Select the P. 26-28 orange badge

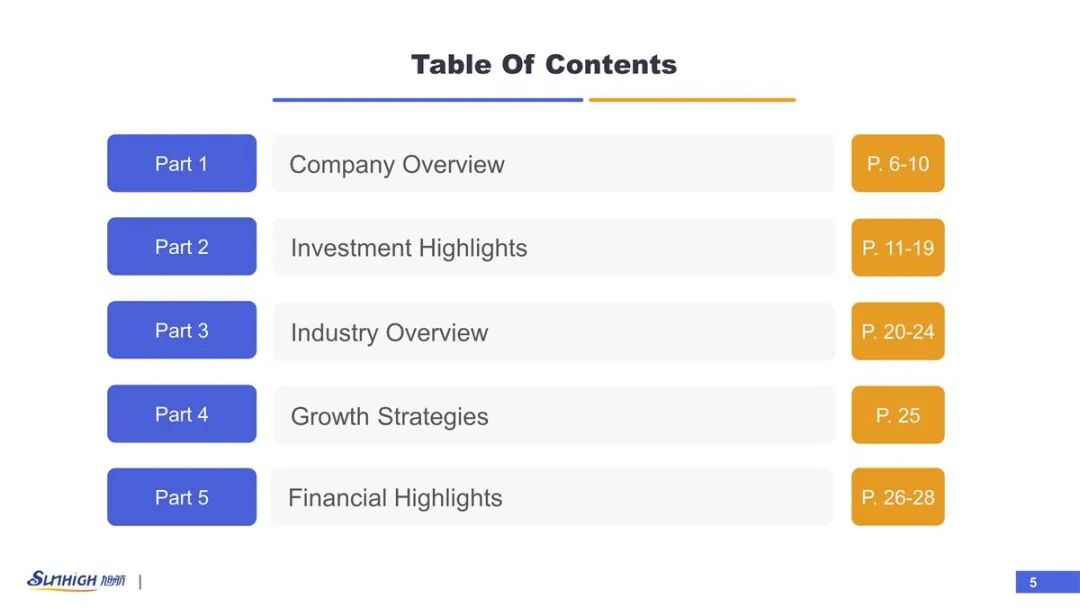[897, 497]
